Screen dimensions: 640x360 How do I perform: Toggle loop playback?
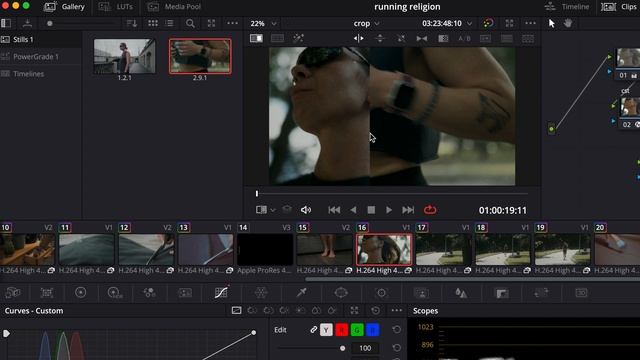[x=430, y=210]
